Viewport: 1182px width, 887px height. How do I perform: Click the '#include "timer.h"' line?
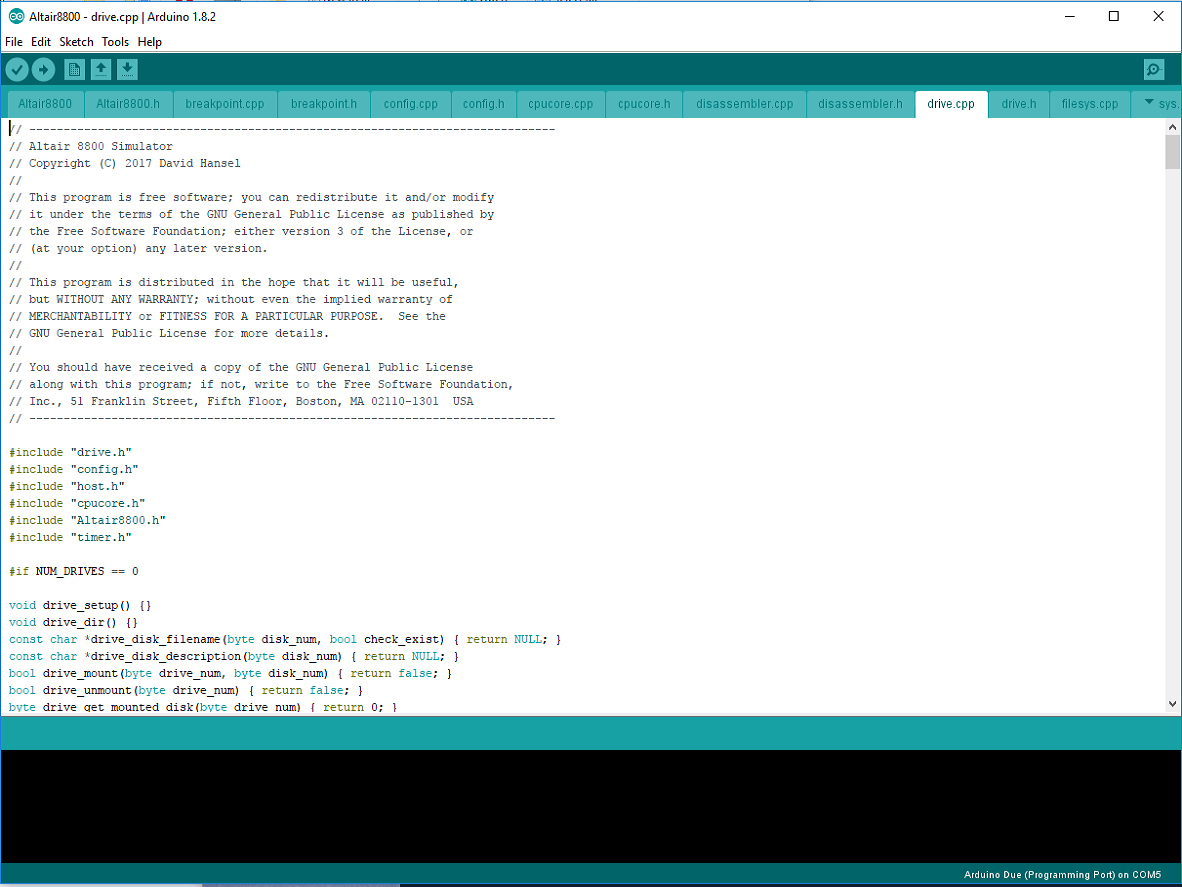70,538
